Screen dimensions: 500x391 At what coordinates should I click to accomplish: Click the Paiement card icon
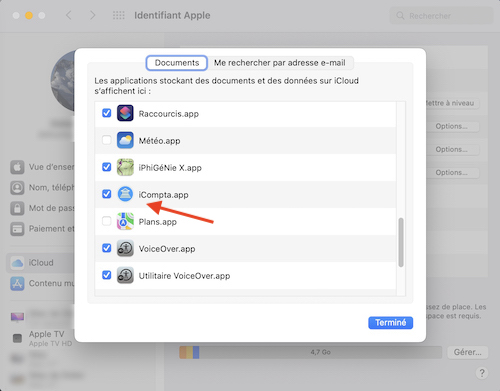click(x=17, y=229)
